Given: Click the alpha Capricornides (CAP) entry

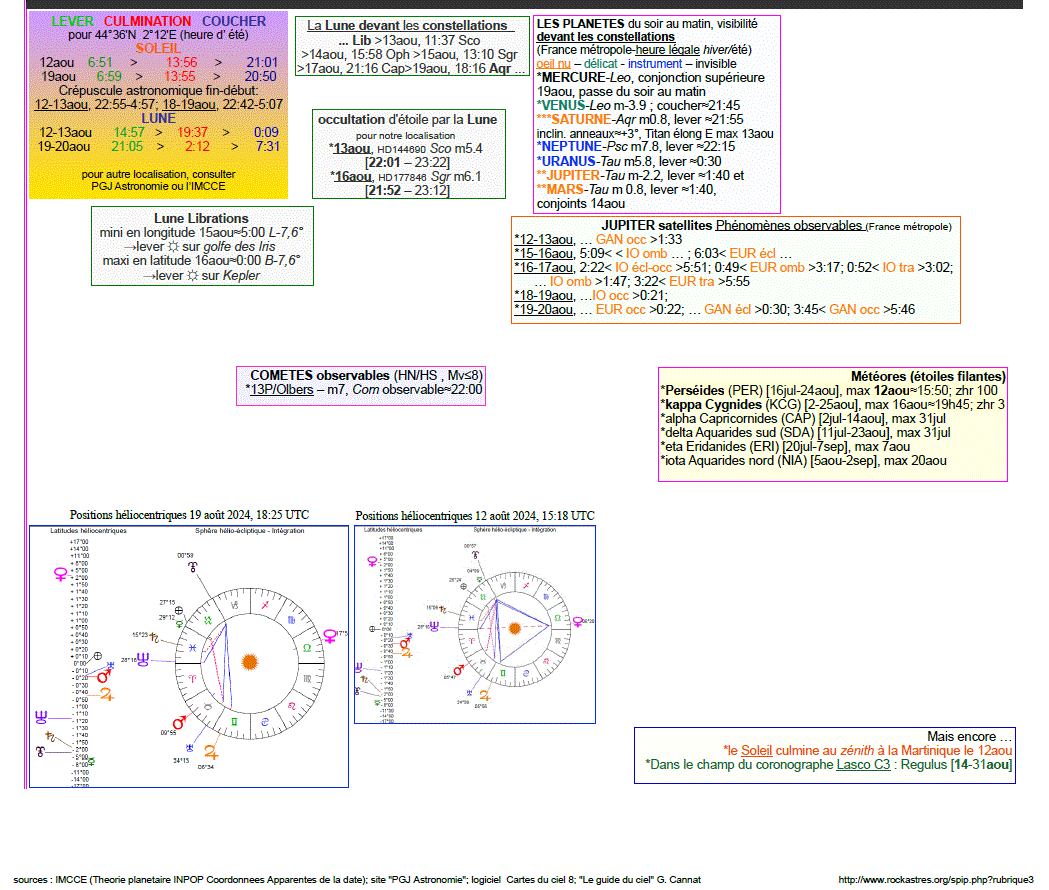Looking at the screenshot, I should coord(803,418).
